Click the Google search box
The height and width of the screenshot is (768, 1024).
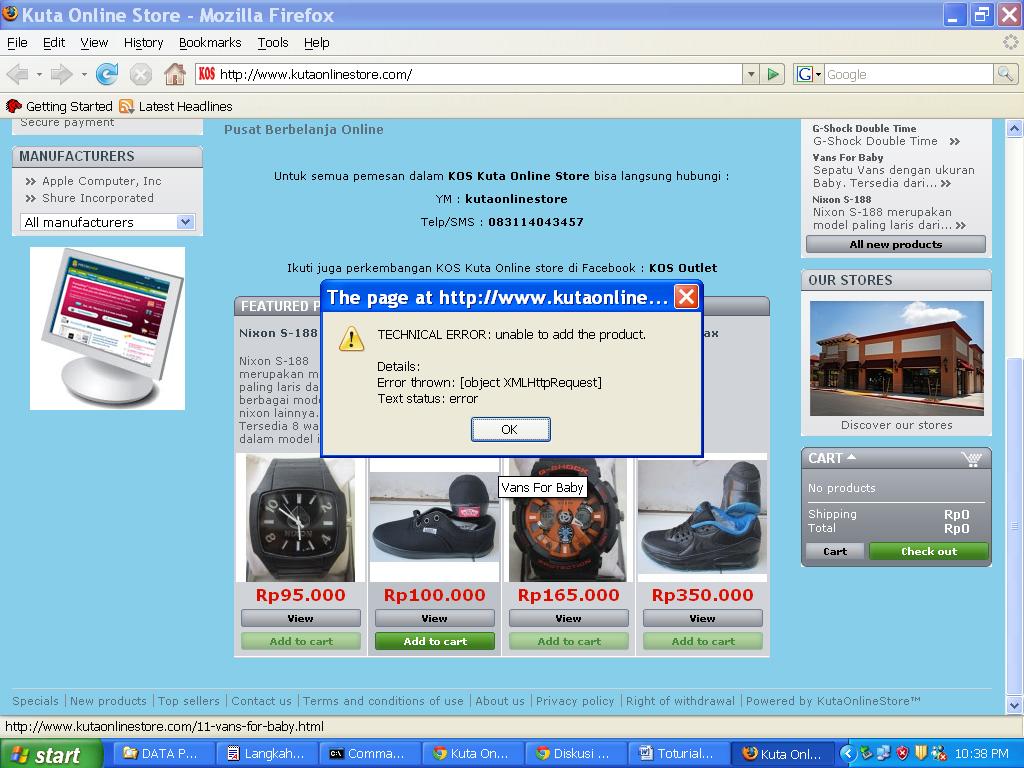tap(908, 74)
